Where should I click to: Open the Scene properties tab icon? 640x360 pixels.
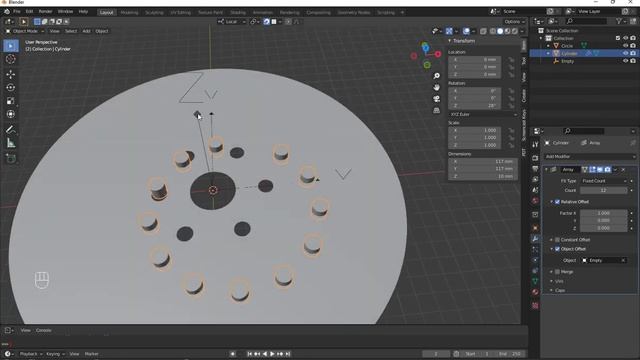[x=535, y=190]
